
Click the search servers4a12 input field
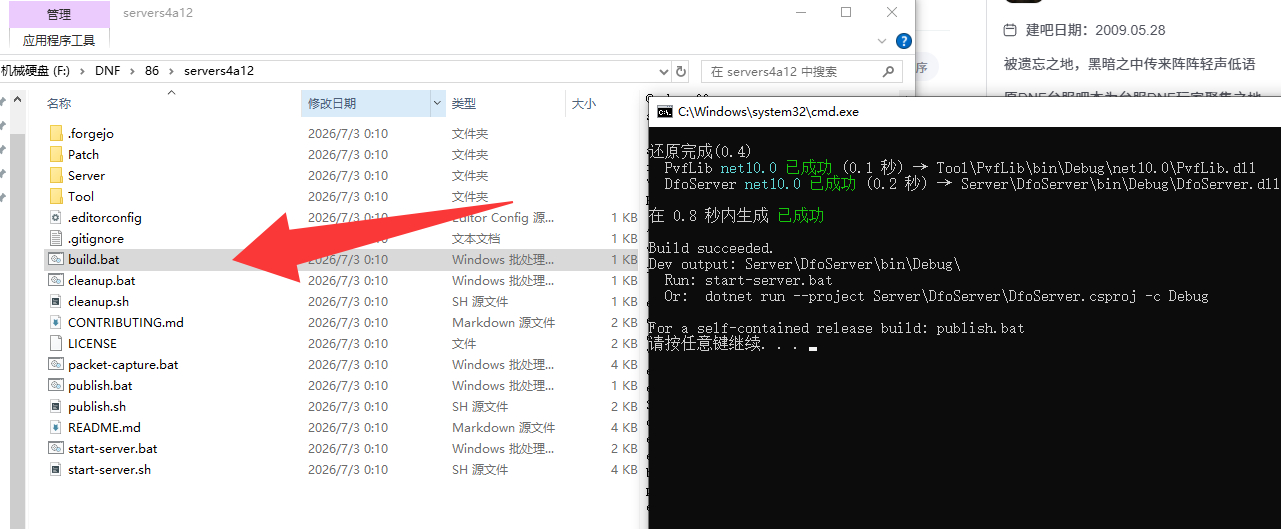click(x=790, y=71)
